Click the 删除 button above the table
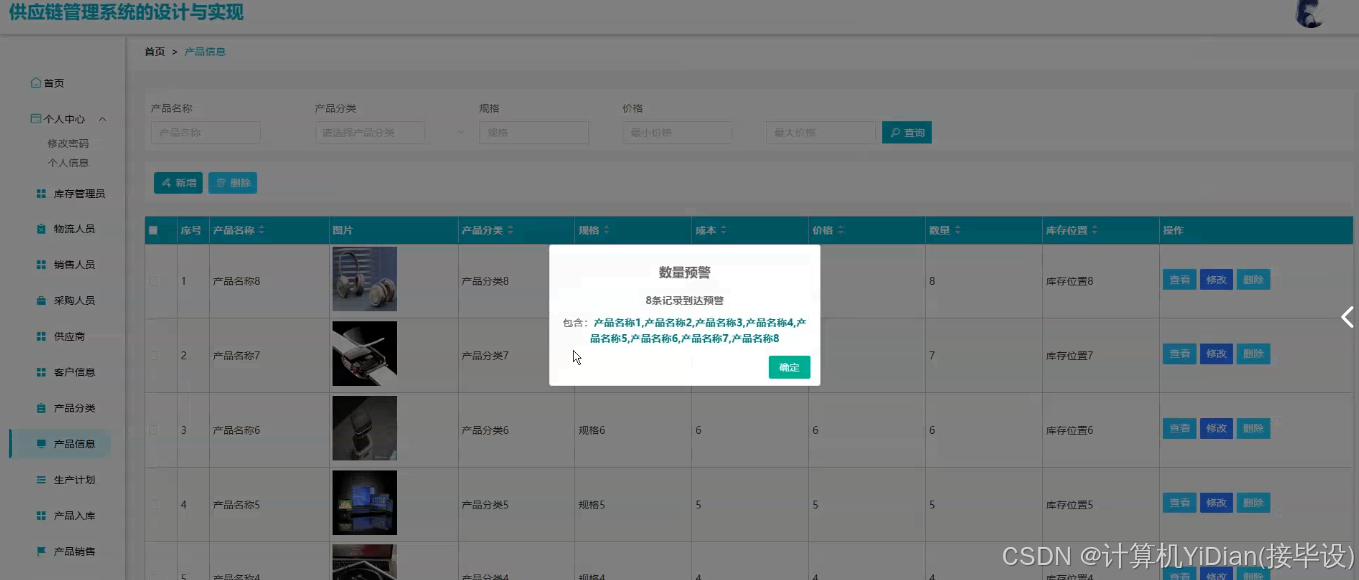 pyautogui.click(x=232, y=183)
